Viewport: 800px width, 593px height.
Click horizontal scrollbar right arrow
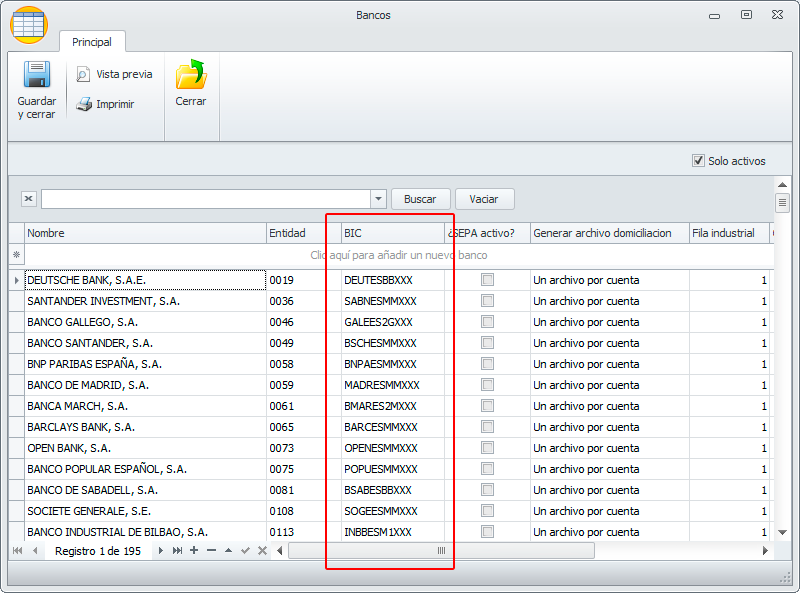click(765, 551)
